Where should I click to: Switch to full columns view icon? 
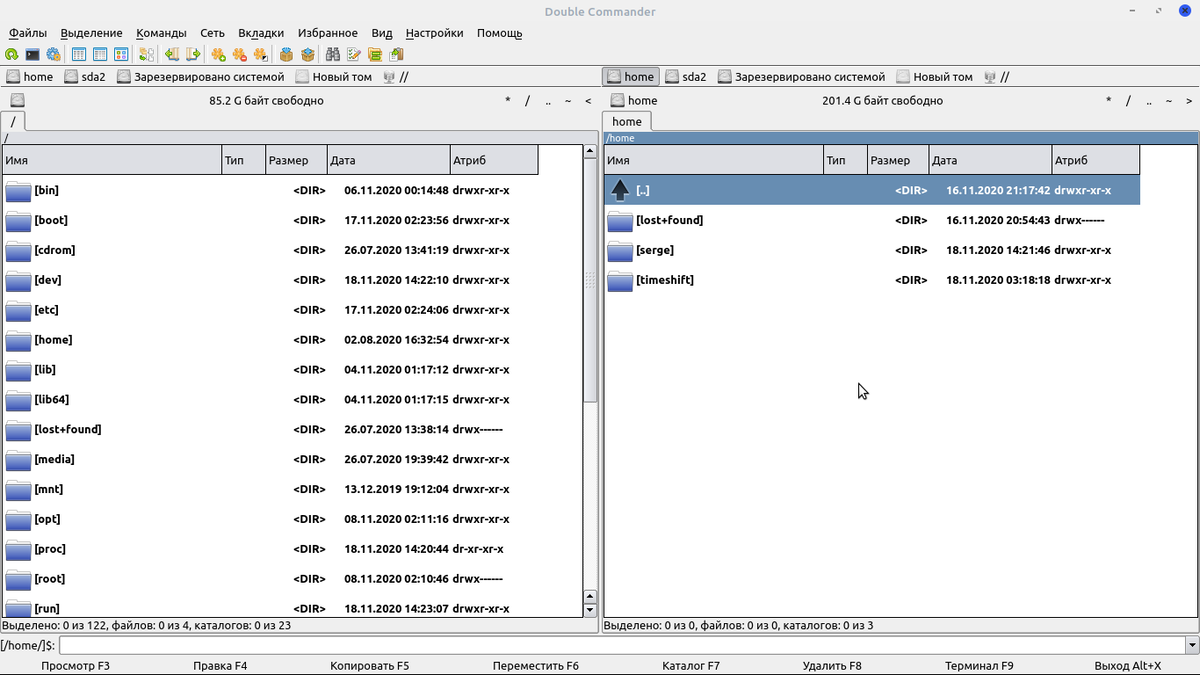[100, 55]
